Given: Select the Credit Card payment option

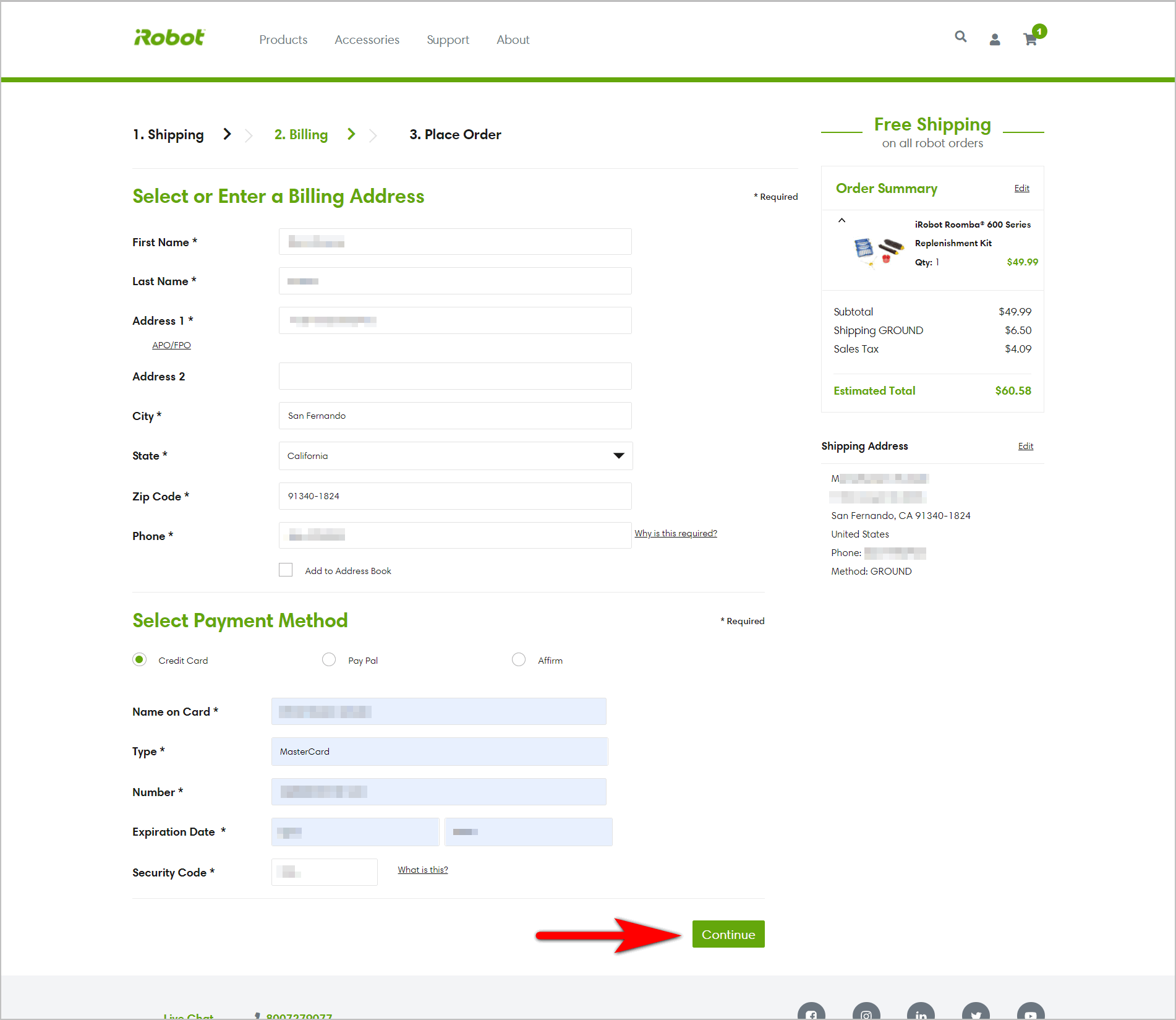Looking at the screenshot, I should (x=140, y=660).
